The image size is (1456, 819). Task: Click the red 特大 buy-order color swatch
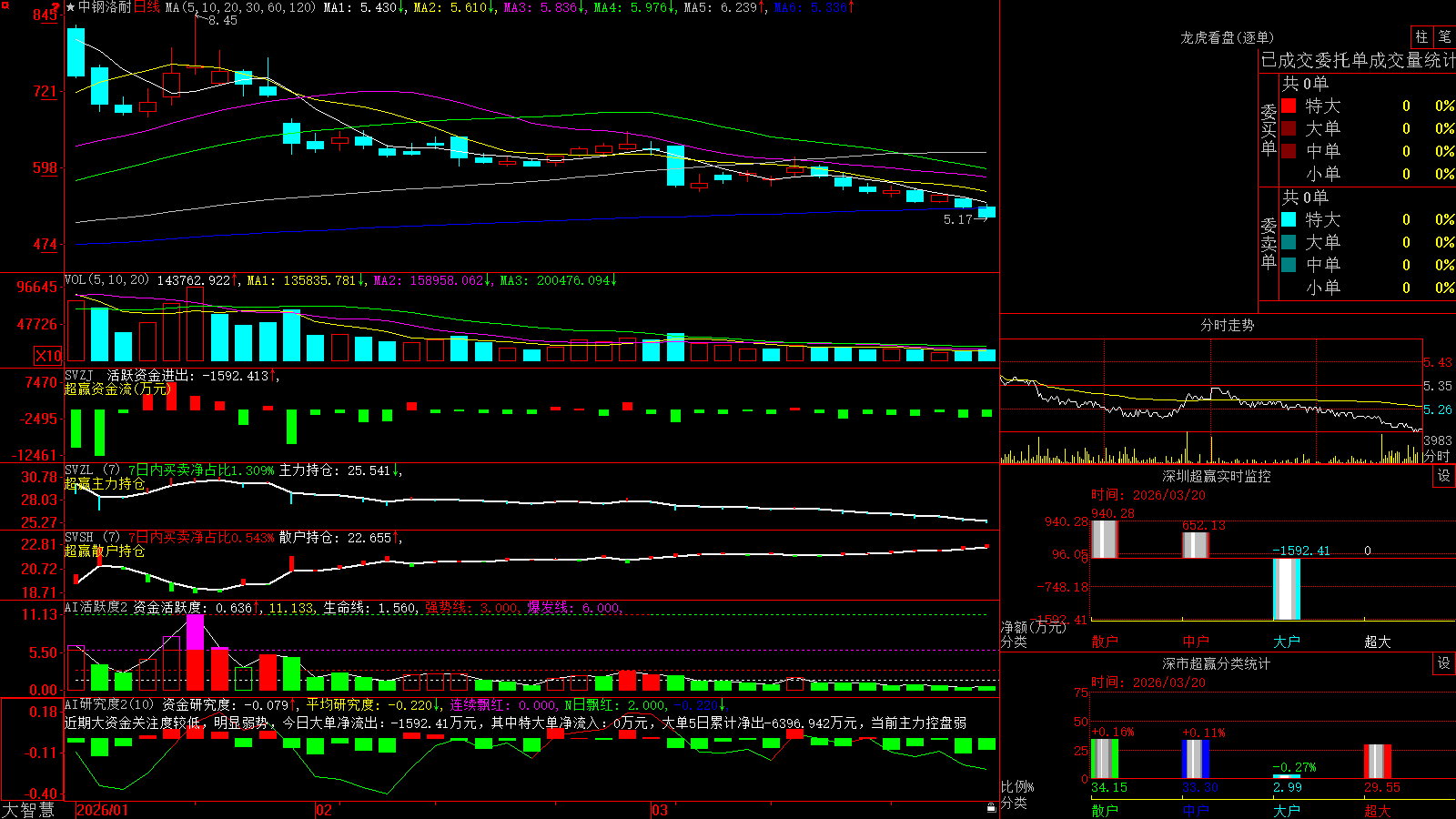click(x=1289, y=106)
